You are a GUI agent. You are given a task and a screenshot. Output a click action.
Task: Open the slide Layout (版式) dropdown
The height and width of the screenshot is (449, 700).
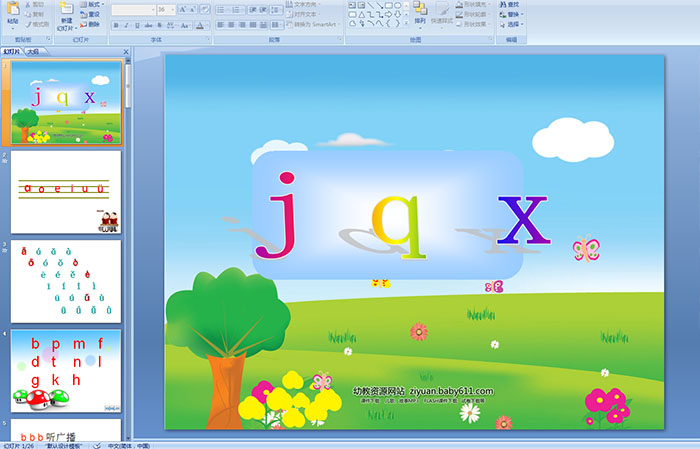(92, 4)
